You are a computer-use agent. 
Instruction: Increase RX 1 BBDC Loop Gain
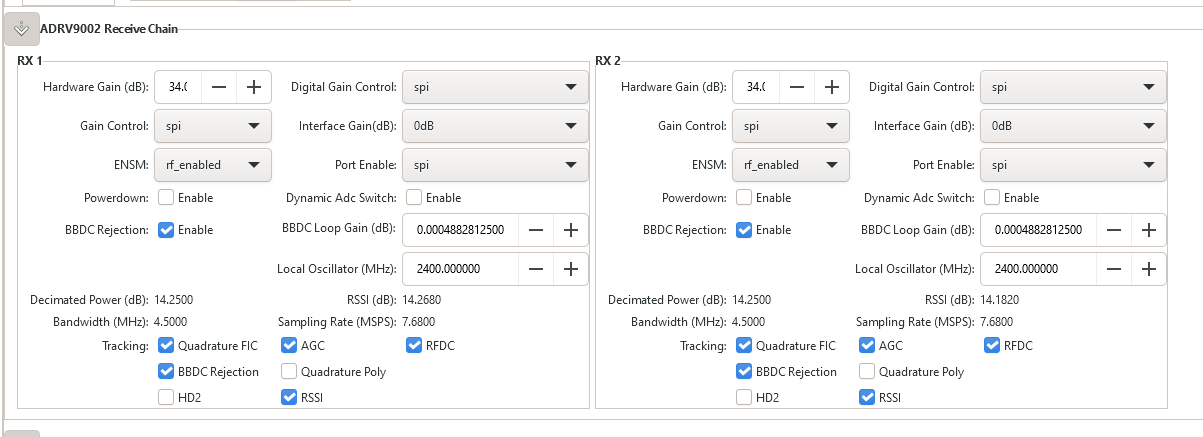[571, 230]
